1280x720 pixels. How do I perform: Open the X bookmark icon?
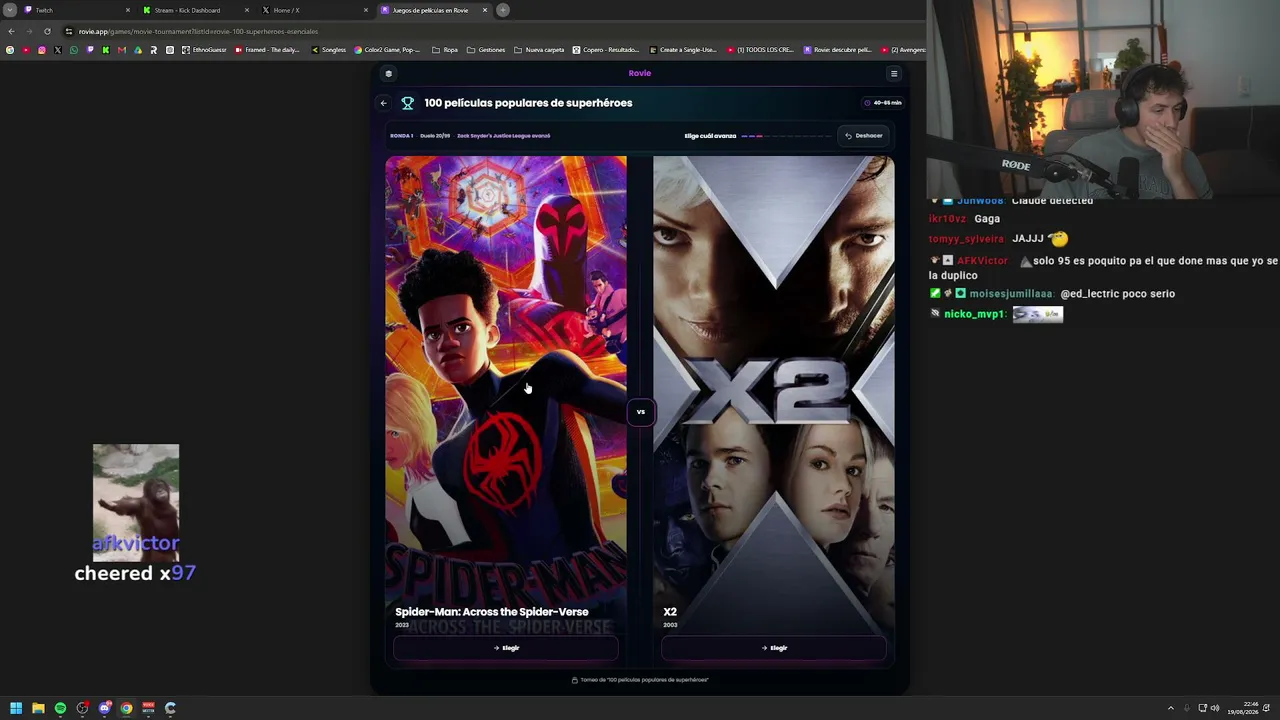(58, 50)
